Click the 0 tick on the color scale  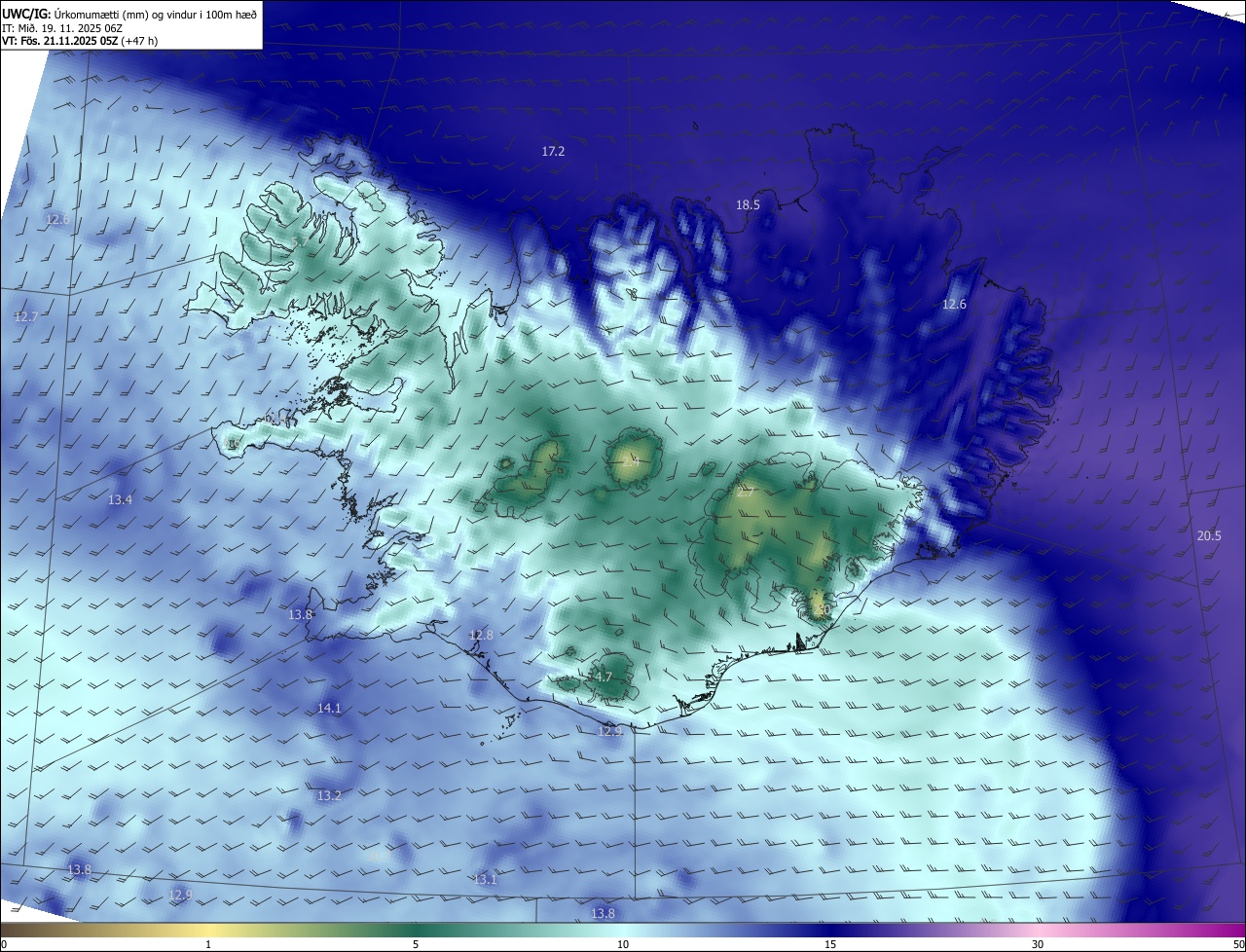4,944
